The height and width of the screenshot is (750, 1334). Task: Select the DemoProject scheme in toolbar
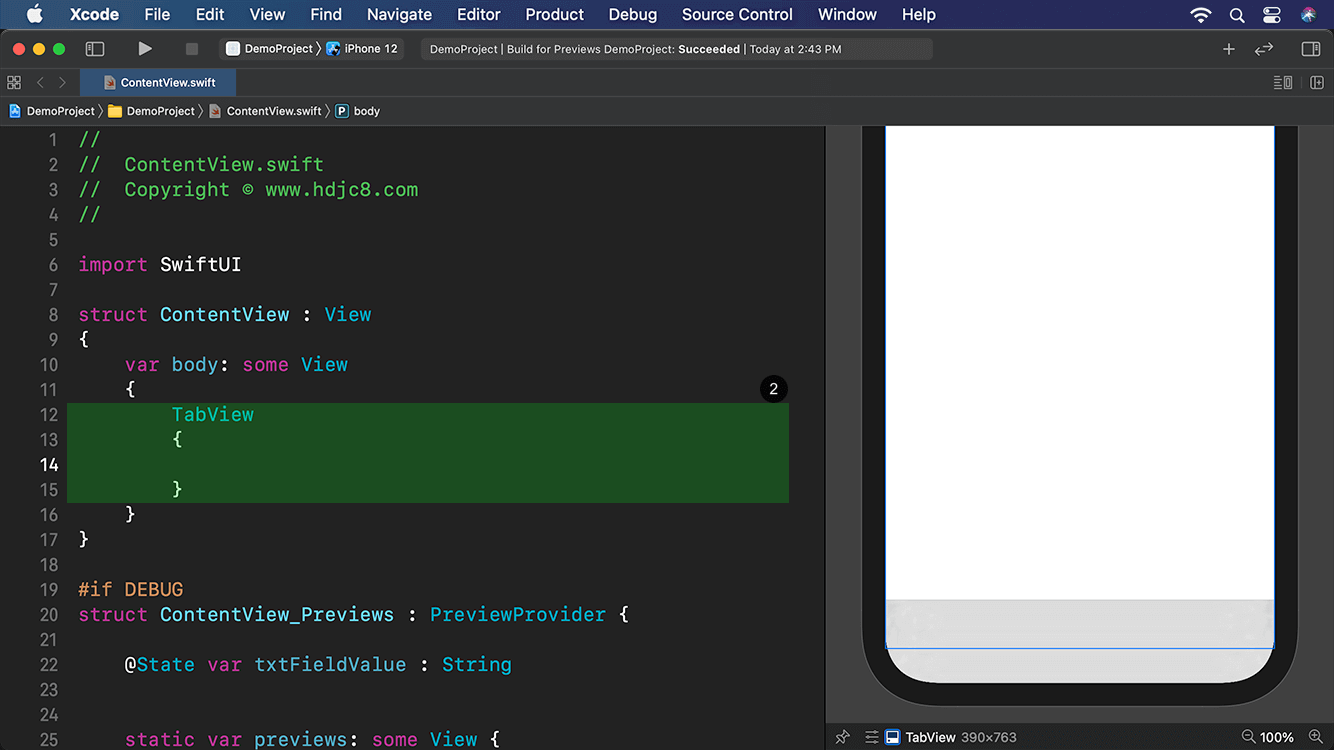270,48
